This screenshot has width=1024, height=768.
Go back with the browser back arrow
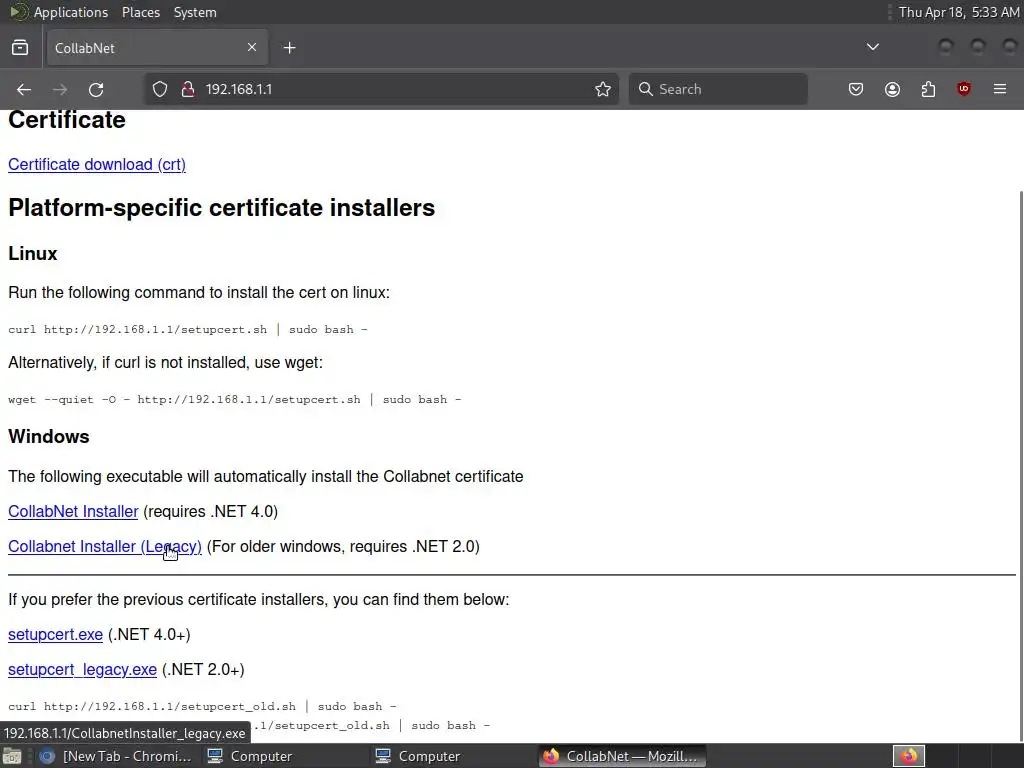point(24,89)
